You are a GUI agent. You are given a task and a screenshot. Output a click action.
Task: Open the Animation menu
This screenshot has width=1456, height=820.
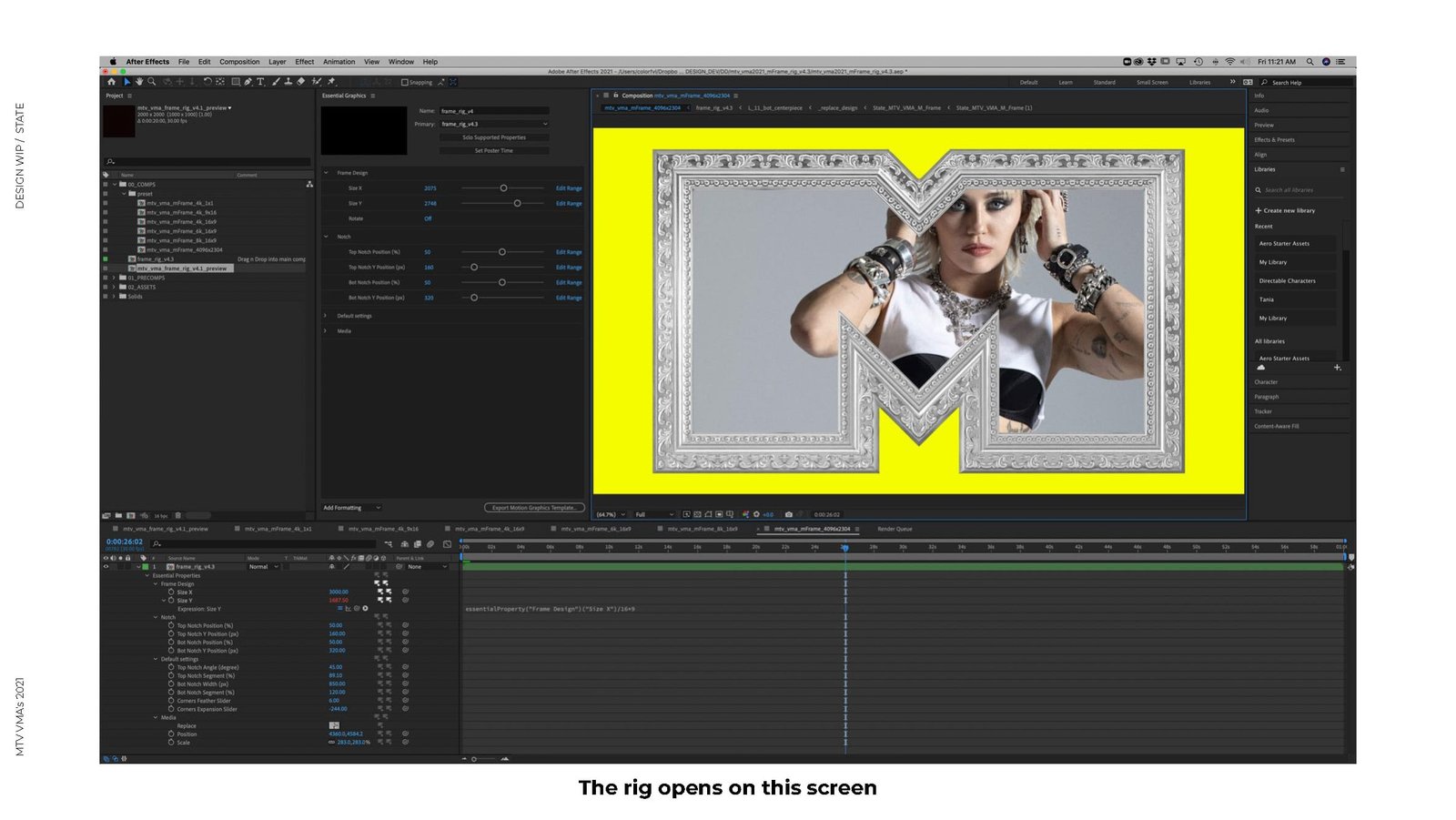tap(339, 62)
